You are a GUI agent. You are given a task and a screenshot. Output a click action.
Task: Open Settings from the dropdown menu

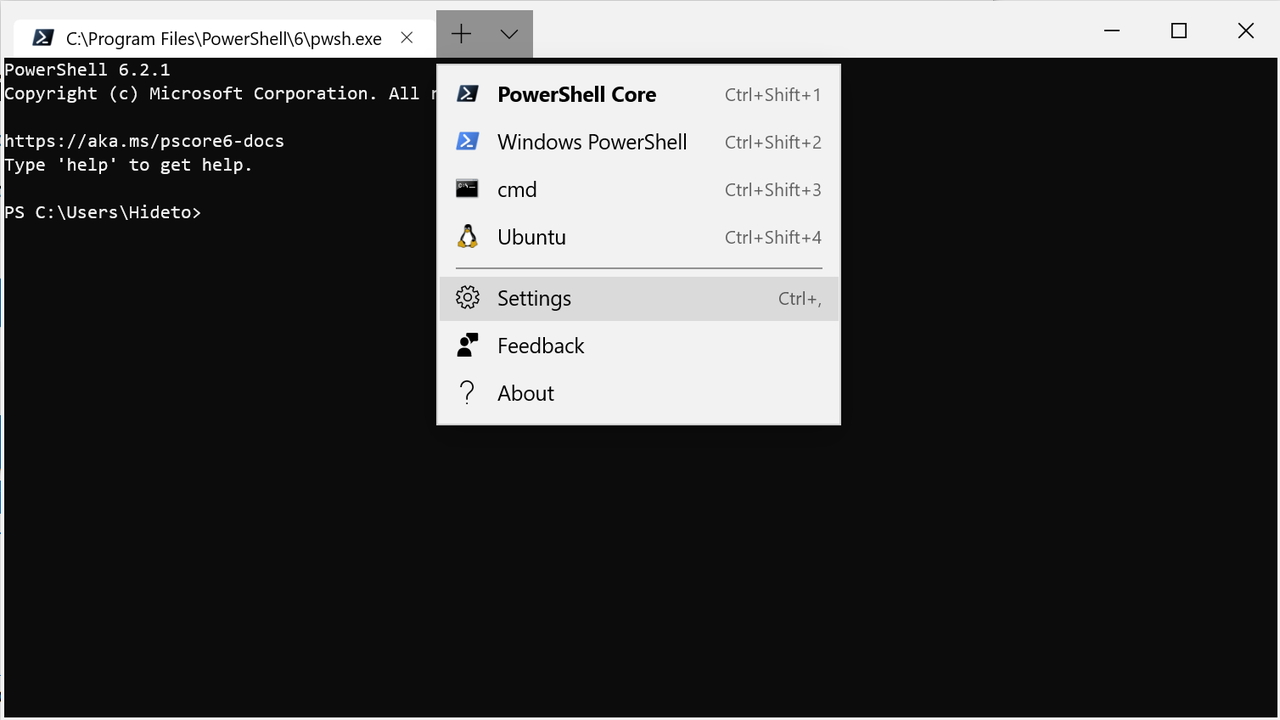(534, 298)
